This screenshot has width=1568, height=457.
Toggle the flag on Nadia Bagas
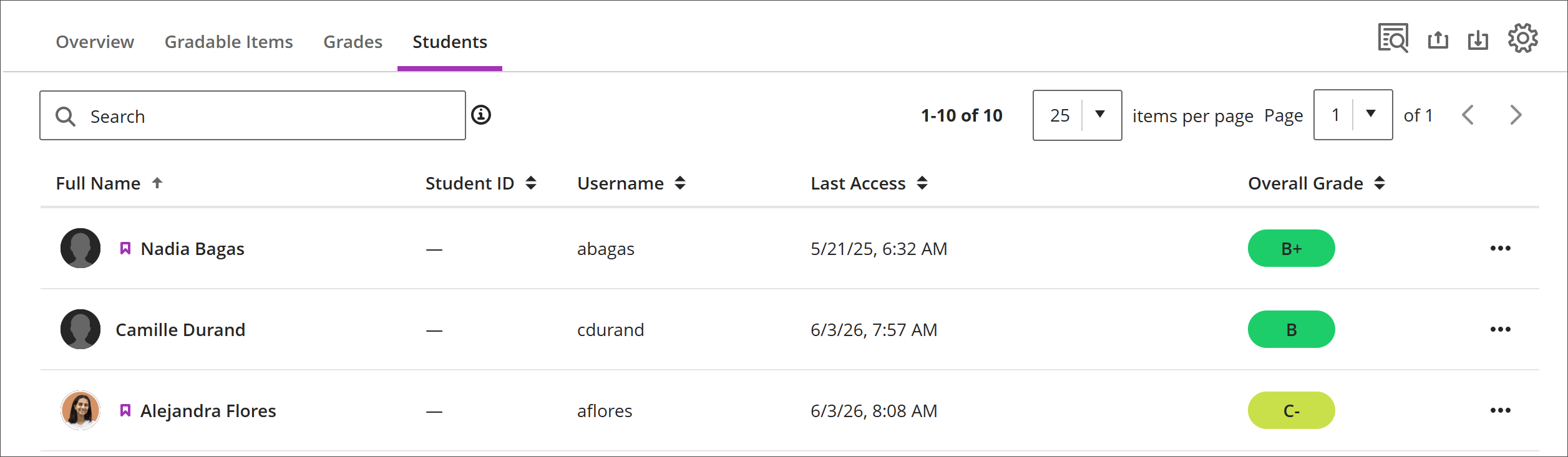[x=125, y=248]
